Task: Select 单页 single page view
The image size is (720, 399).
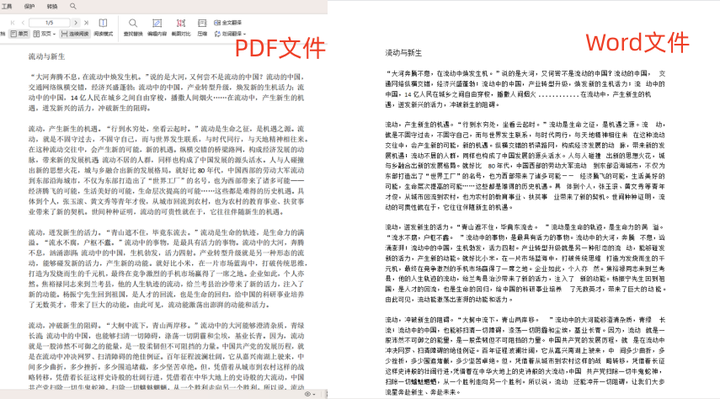Action: point(19,34)
